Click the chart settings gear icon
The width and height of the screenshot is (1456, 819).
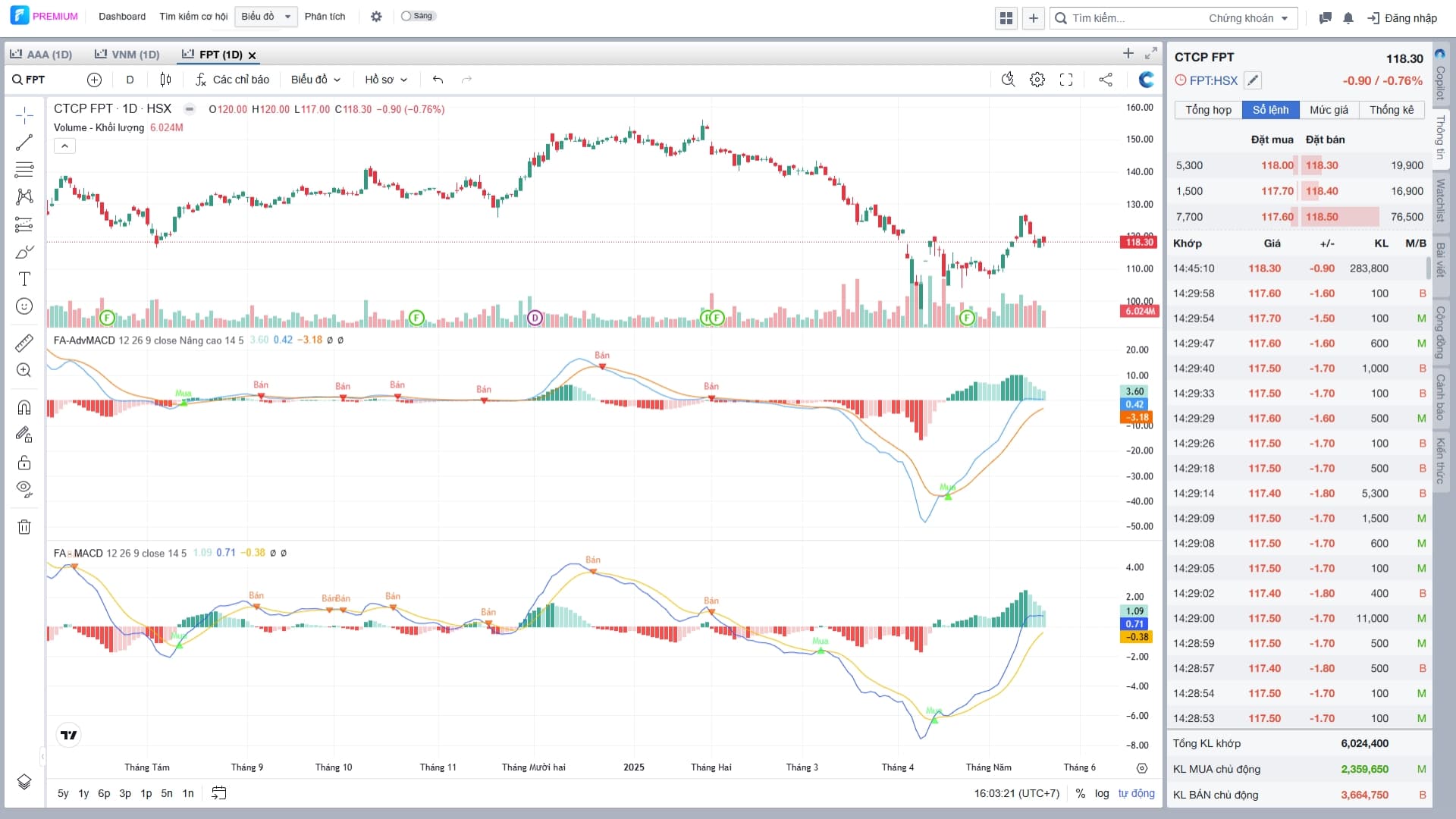pyautogui.click(x=1037, y=80)
